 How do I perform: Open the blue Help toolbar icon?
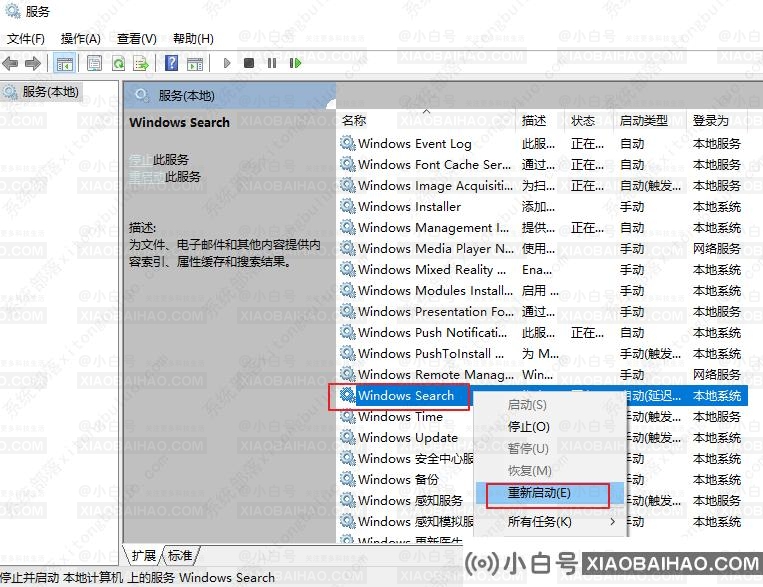tap(171, 63)
